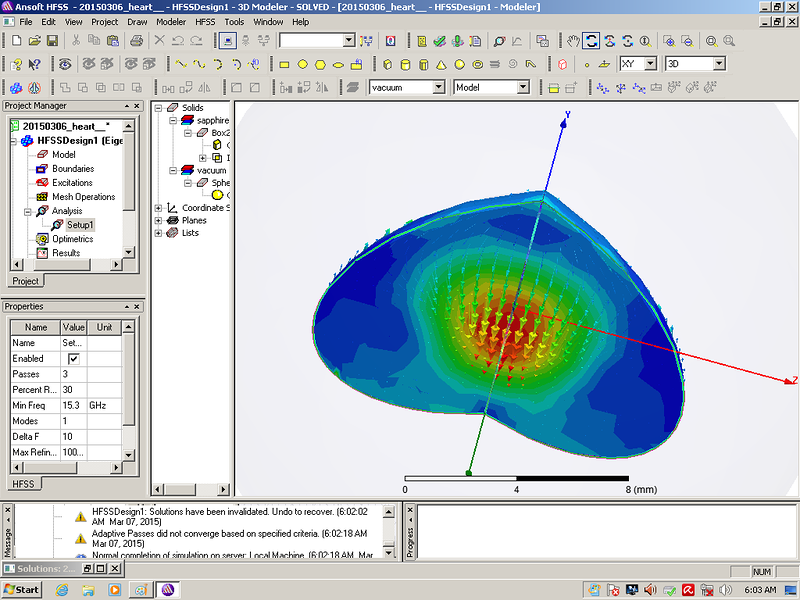Toggle the Enabled checkbox in Properties
Image resolution: width=800 pixels, height=600 pixels.
[73, 358]
